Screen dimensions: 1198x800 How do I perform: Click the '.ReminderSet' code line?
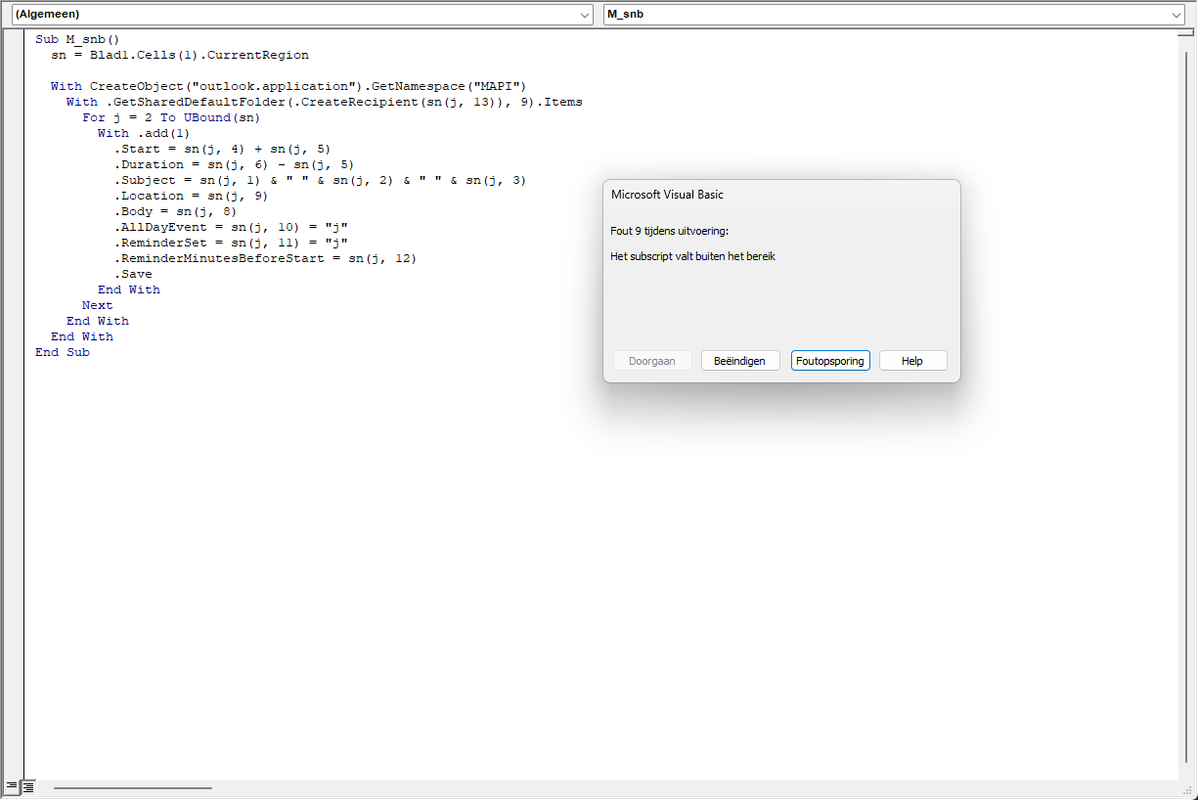click(231, 243)
